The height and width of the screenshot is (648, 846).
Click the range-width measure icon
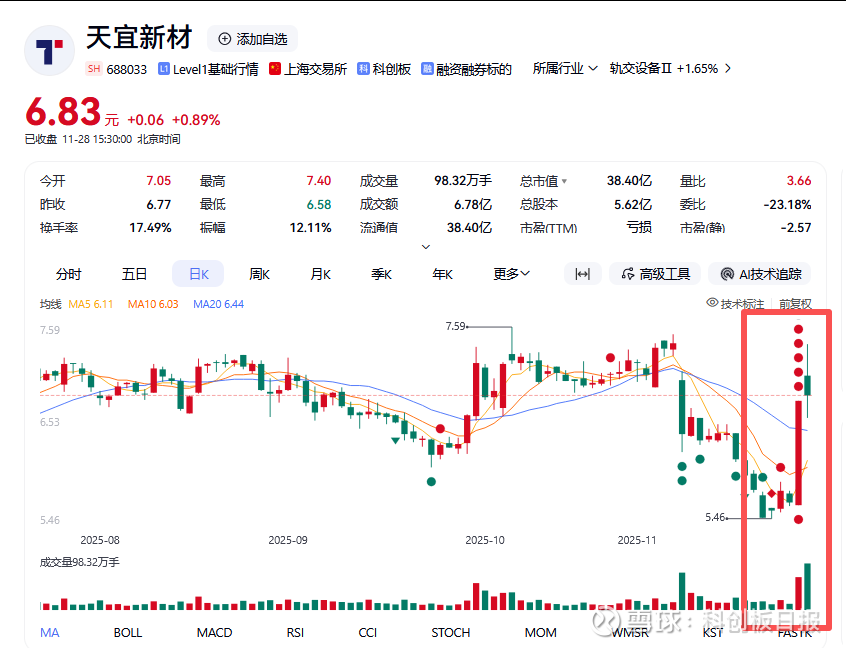click(583, 274)
